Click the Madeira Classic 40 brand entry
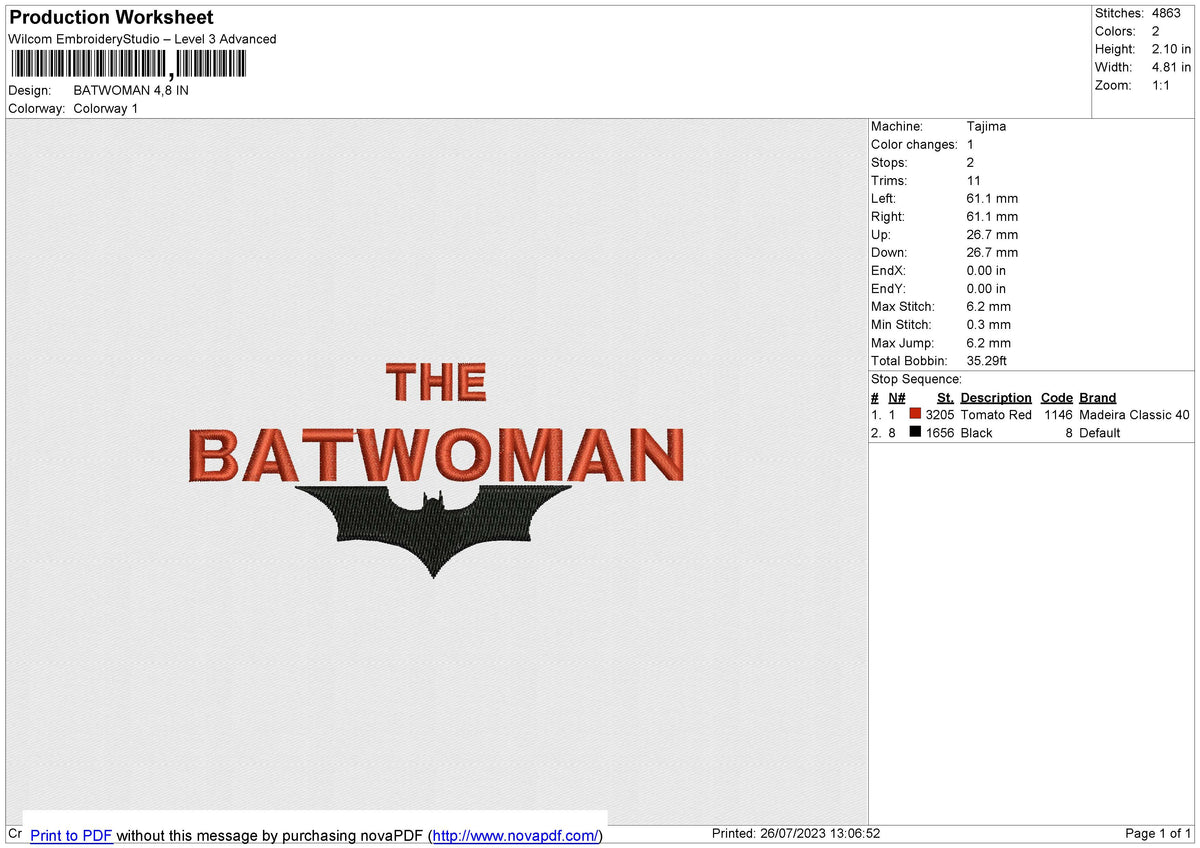The width and height of the screenshot is (1200, 848). click(x=1134, y=414)
